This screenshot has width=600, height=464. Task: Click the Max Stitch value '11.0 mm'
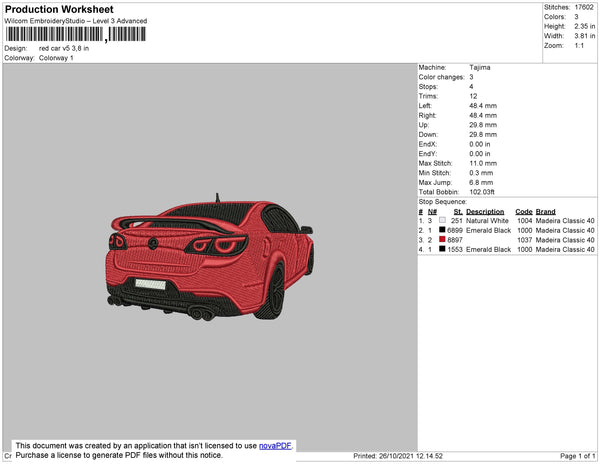pos(483,163)
